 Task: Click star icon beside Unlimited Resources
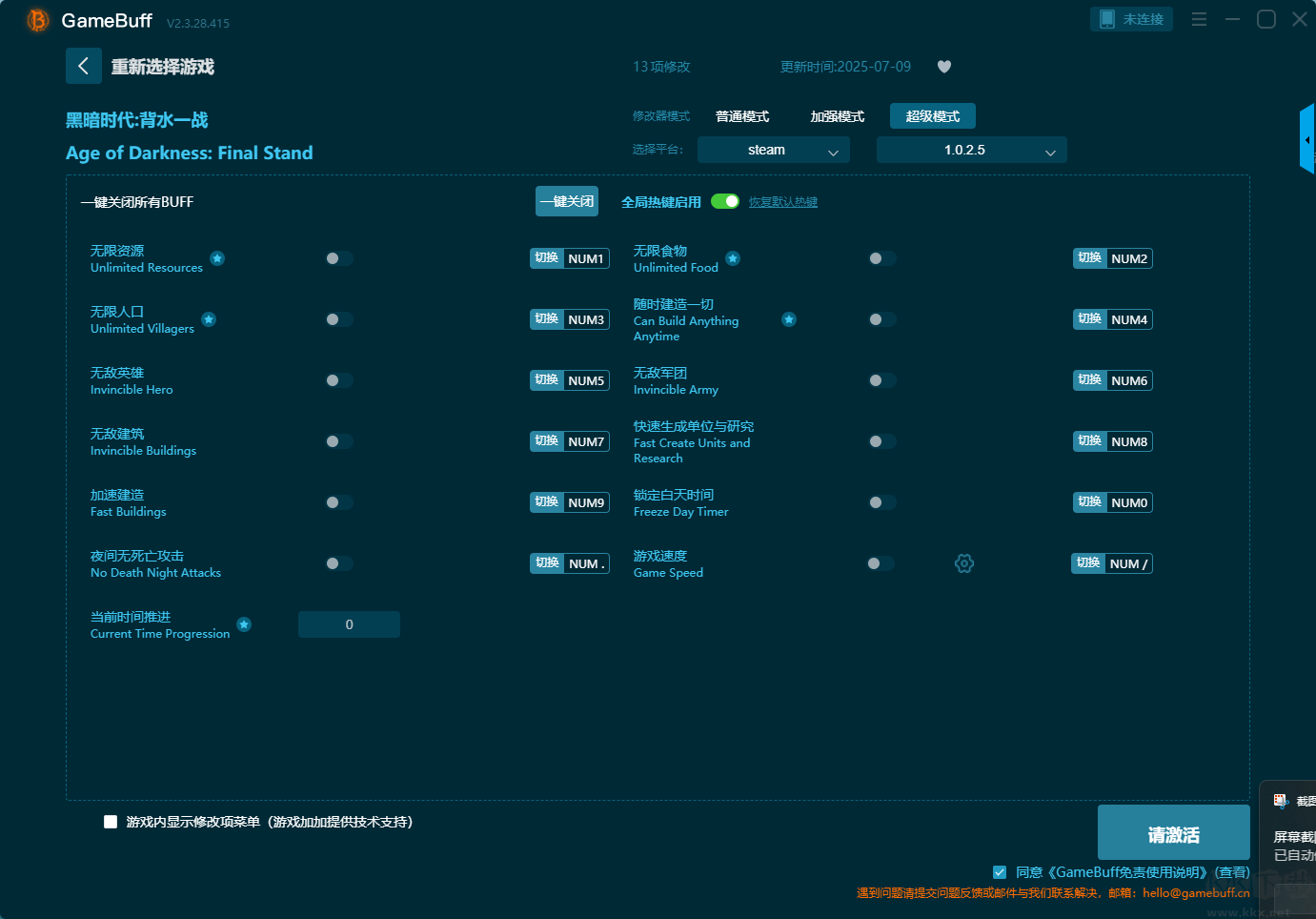pos(217,258)
